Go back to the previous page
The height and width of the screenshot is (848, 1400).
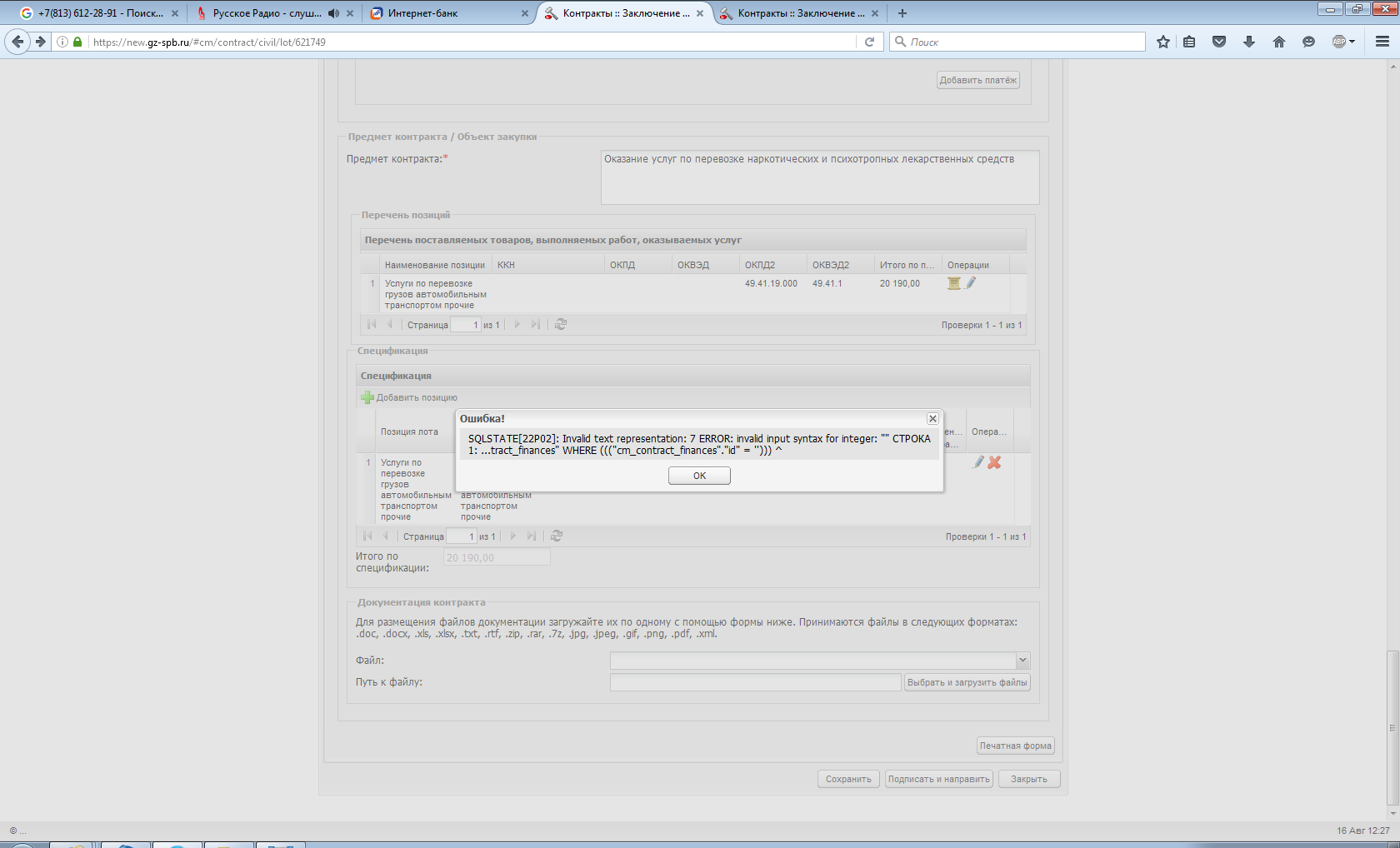click(17, 42)
